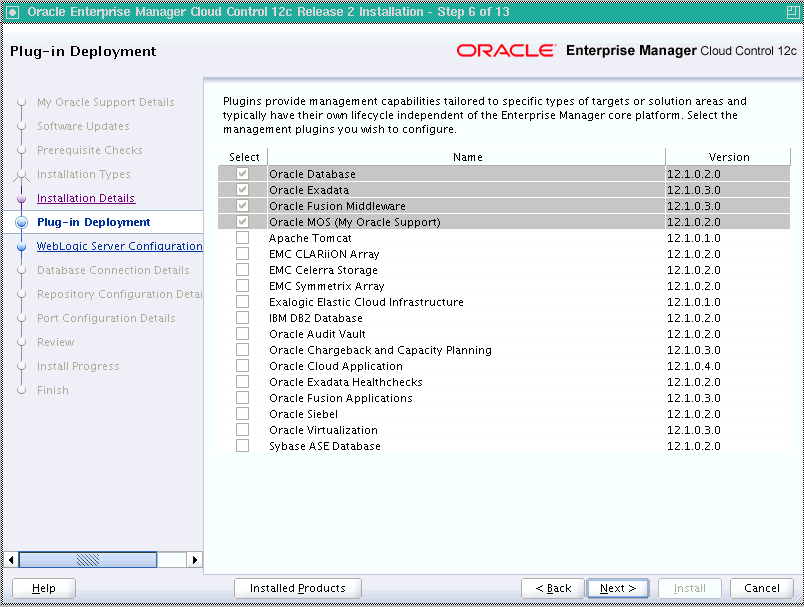The height and width of the screenshot is (607, 804).
Task: Click the Prerequisite Checks step
Action: [x=90, y=150]
